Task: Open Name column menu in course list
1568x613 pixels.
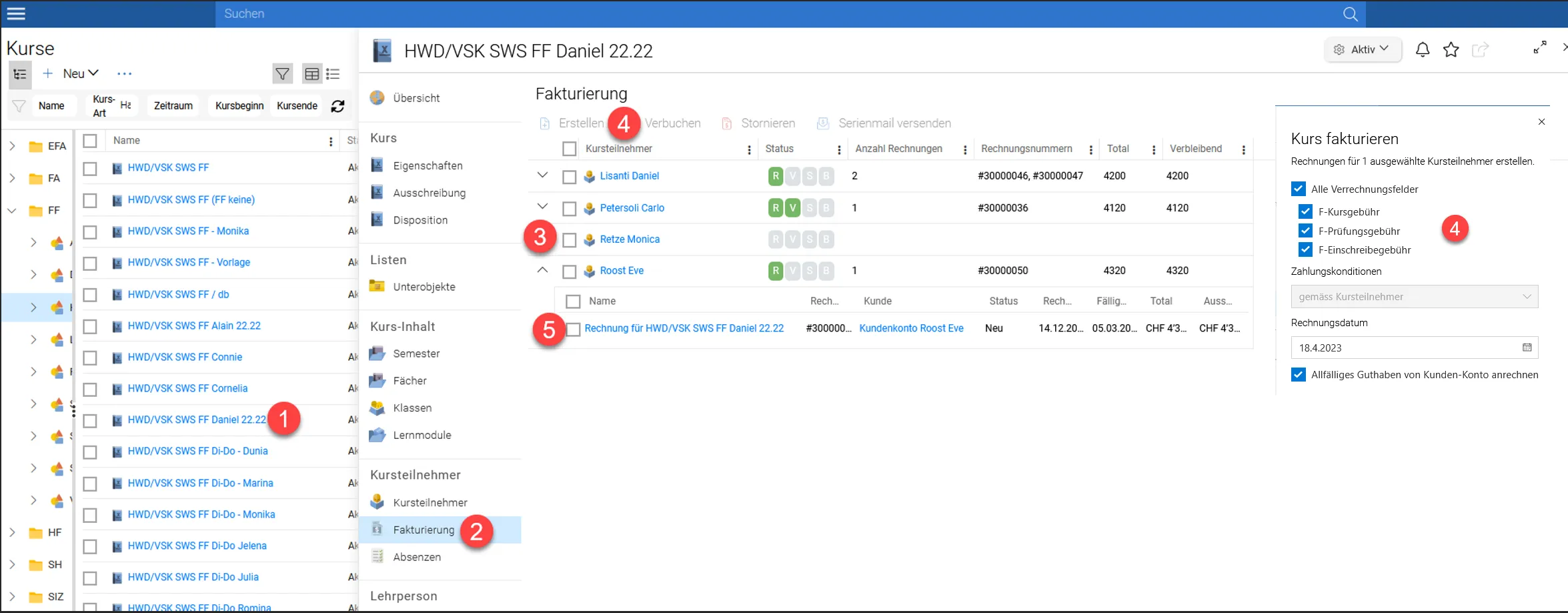Action: (x=331, y=141)
